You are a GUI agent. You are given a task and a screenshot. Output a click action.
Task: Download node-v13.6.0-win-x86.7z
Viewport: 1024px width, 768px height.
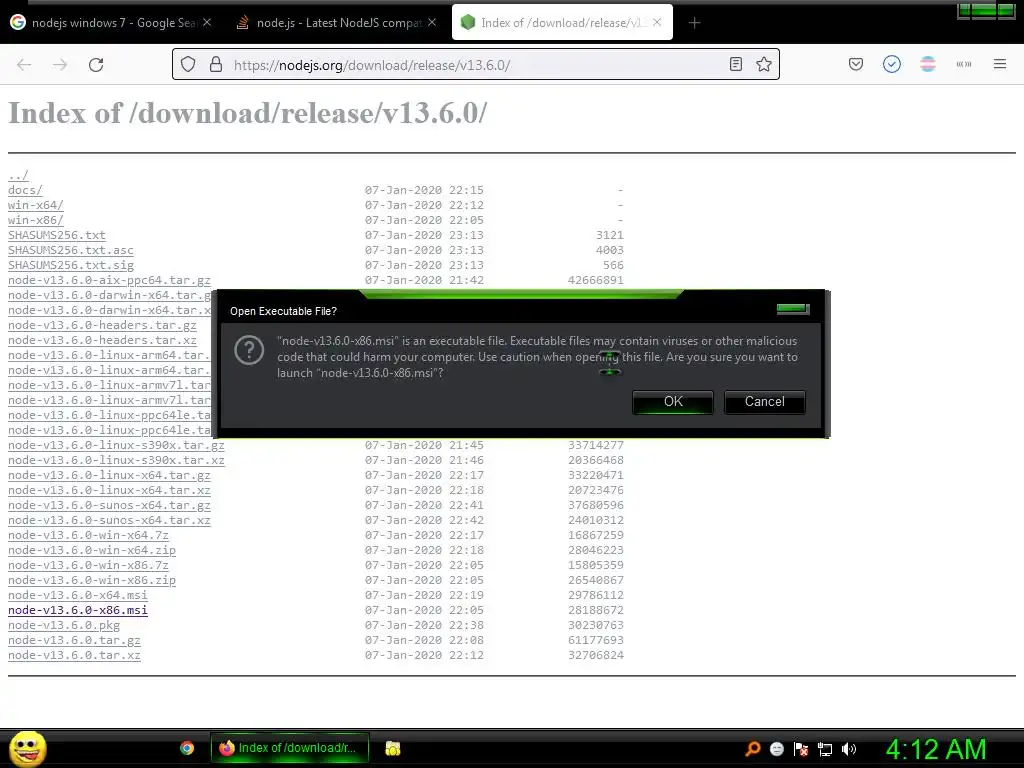pos(88,566)
